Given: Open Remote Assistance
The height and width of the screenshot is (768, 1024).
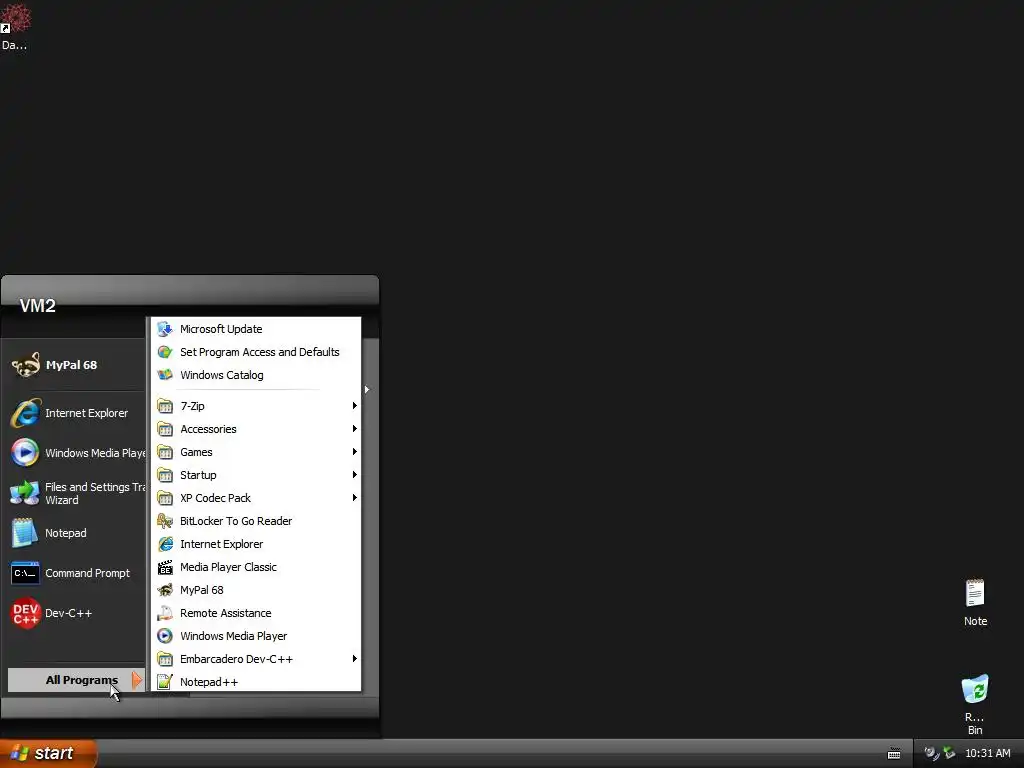Looking at the screenshot, I should tap(255, 613).
